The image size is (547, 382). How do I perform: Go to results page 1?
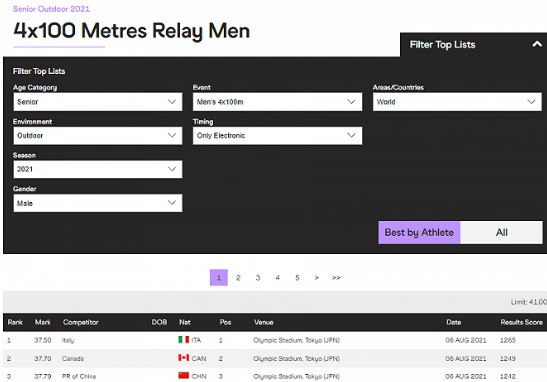pyautogui.click(x=219, y=278)
